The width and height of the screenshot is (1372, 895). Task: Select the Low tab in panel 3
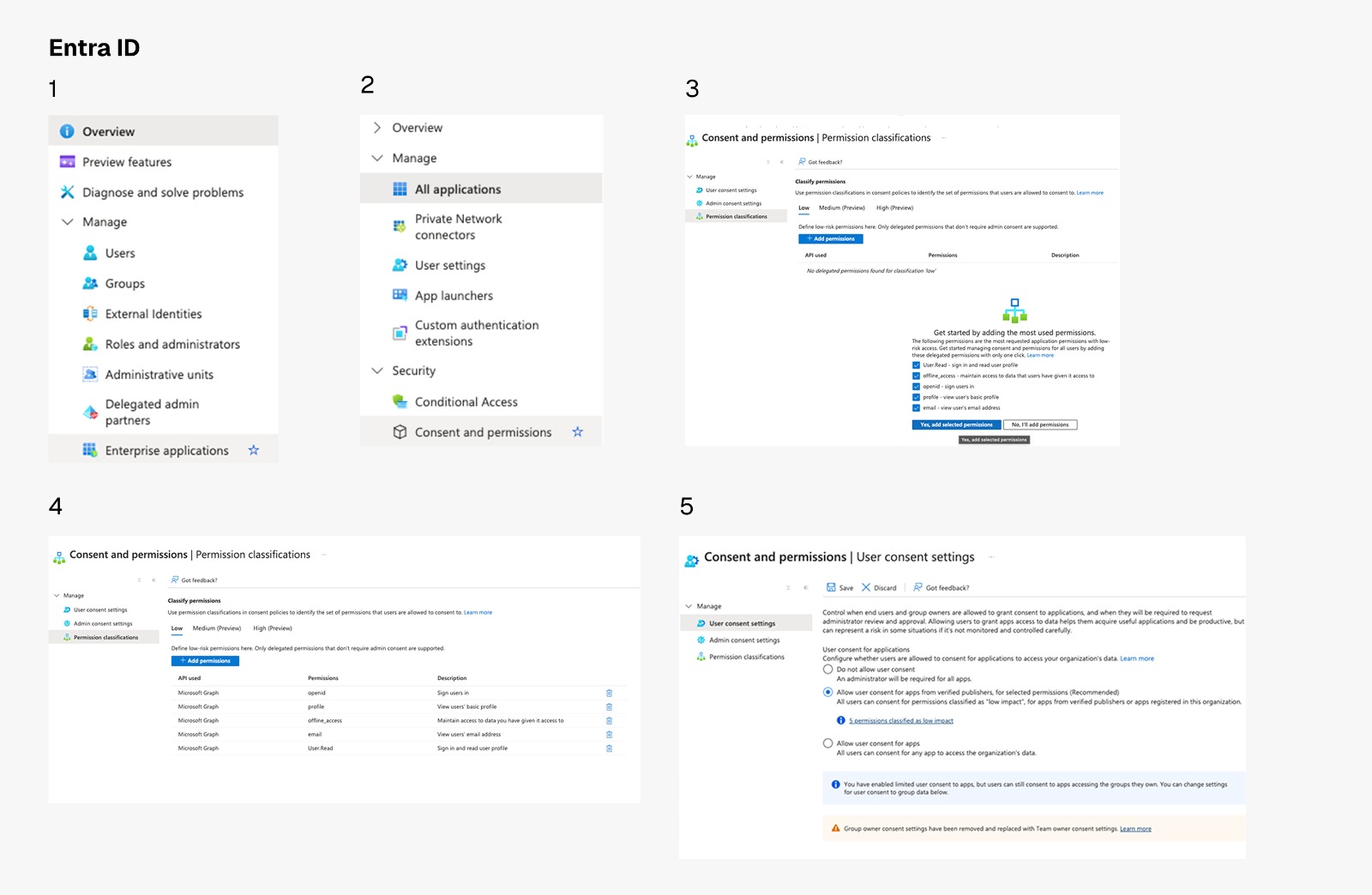pyautogui.click(x=804, y=207)
